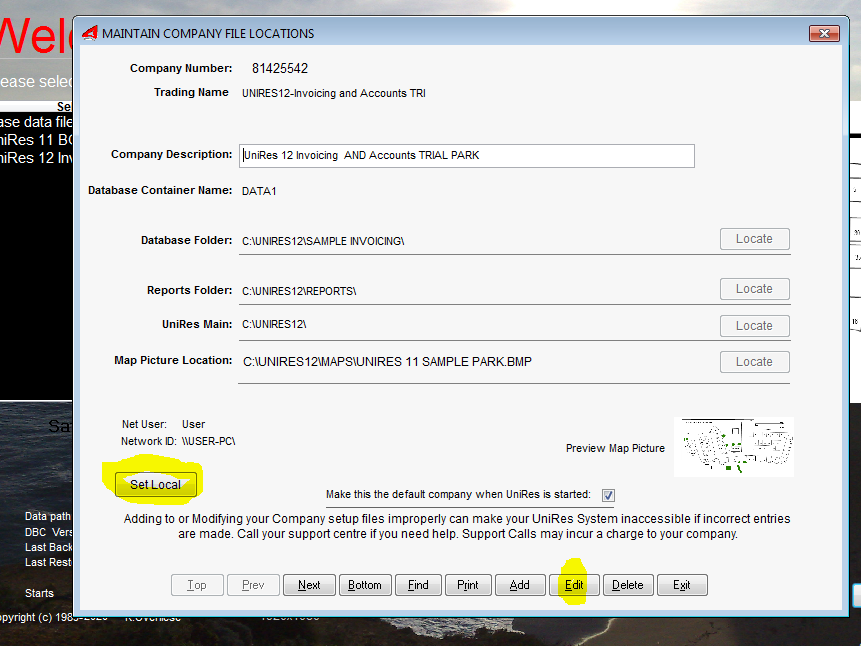The height and width of the screenshot is (646, 861).
Task: Click the path C:\UNIRES12\SAMPLE INVOICING\
Action: tap(323, 241)
